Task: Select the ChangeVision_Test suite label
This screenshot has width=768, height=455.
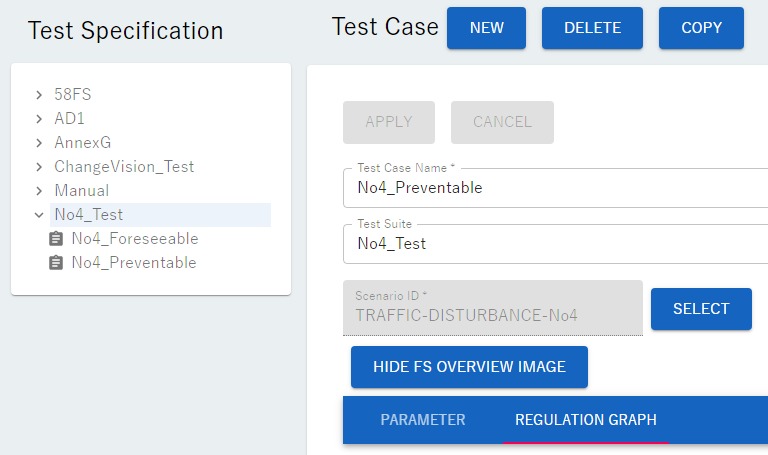Action: pos(124,167)
